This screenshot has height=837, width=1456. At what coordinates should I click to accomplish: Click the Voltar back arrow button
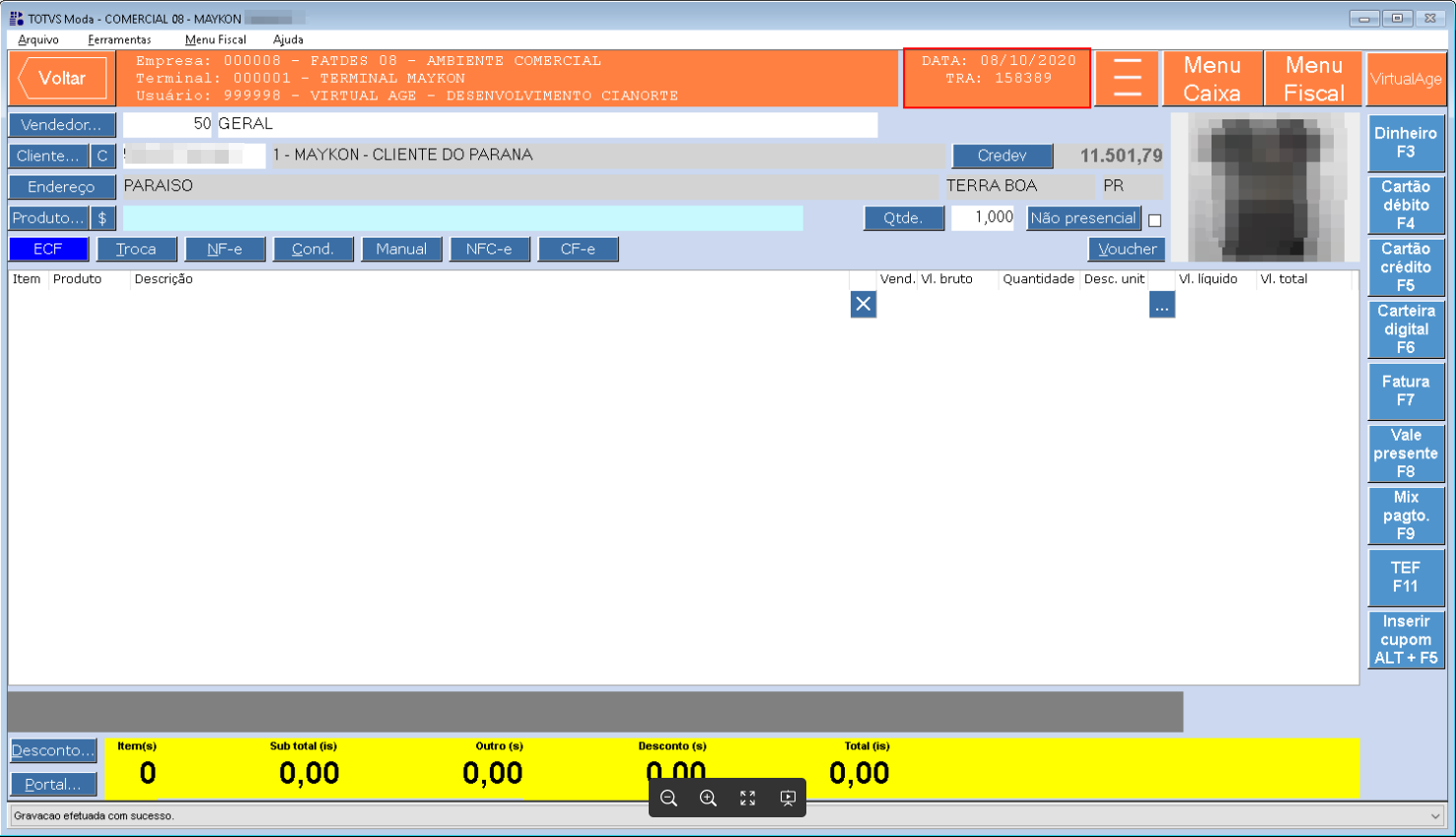[x=62, y=78]
